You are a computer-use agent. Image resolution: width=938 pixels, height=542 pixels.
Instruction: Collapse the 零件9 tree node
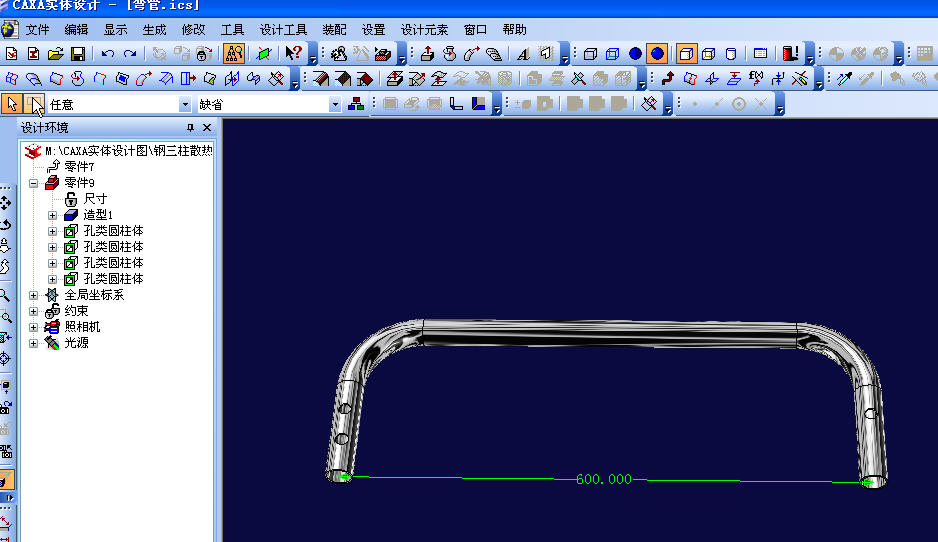34,183
